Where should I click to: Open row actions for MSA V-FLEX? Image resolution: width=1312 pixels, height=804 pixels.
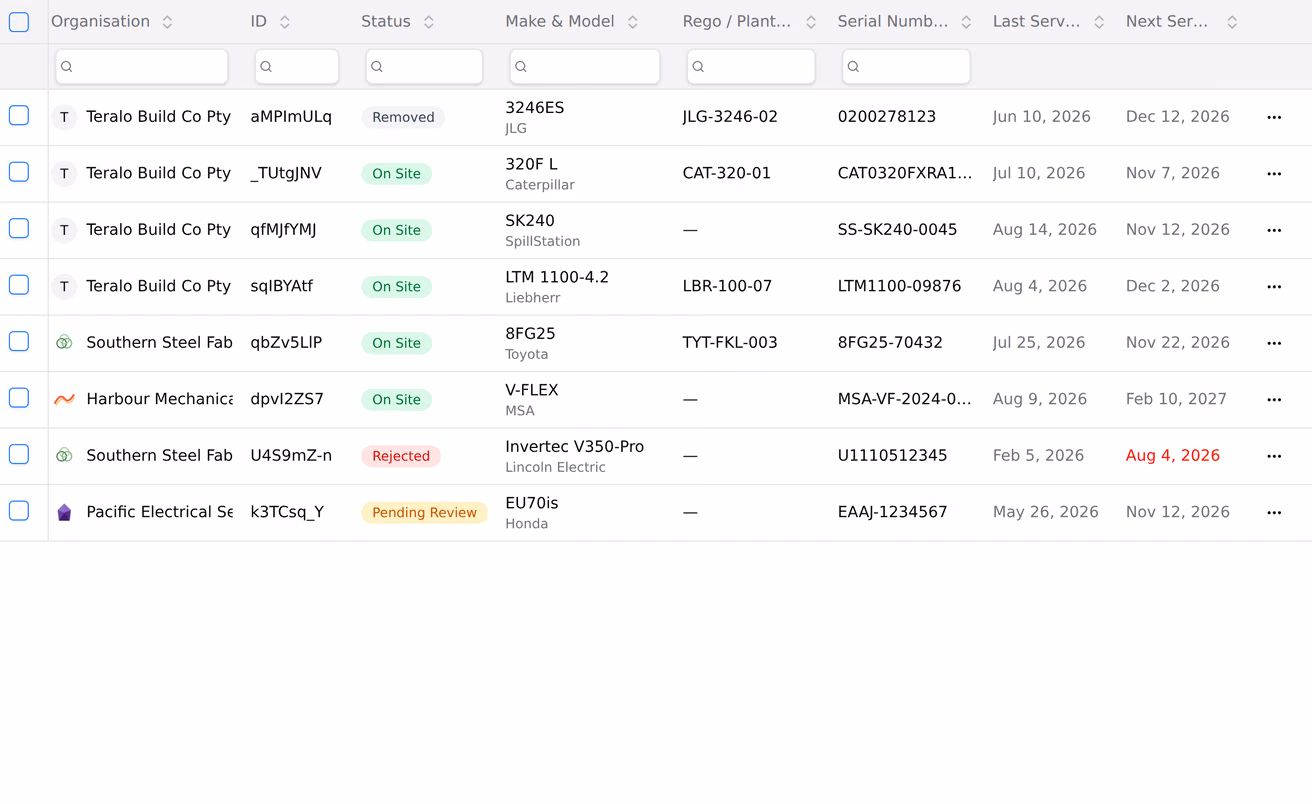(1274, 400)
